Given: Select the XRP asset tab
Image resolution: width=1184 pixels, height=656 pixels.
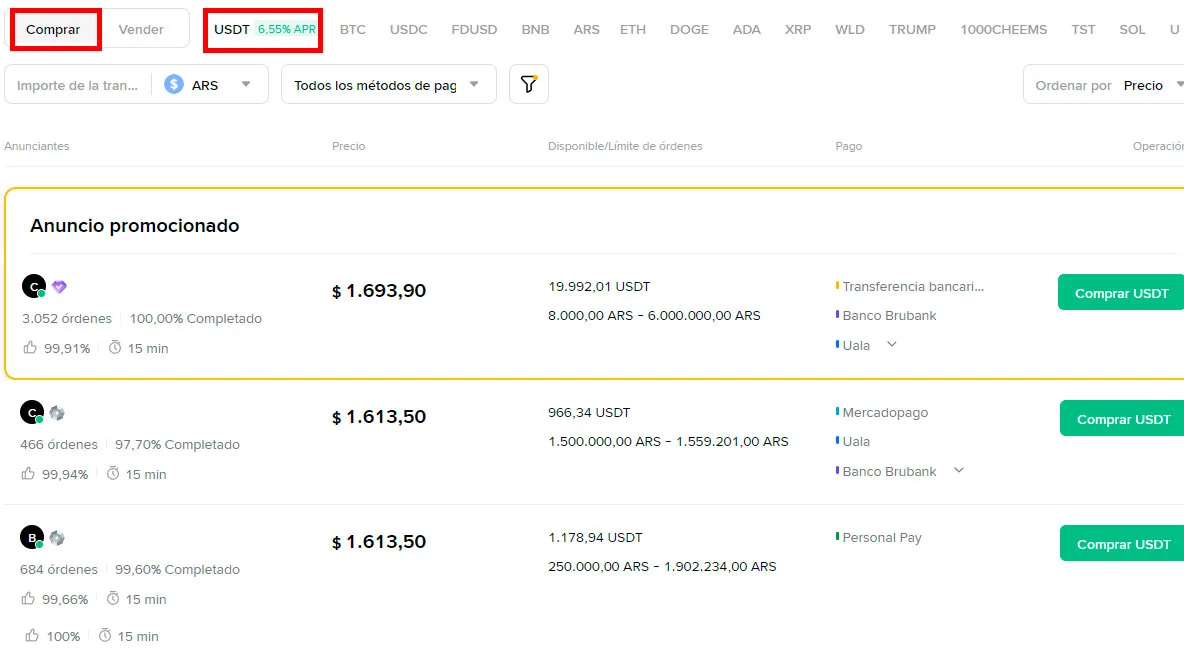Looking at the screenshot, I should (x=798, y=29).
